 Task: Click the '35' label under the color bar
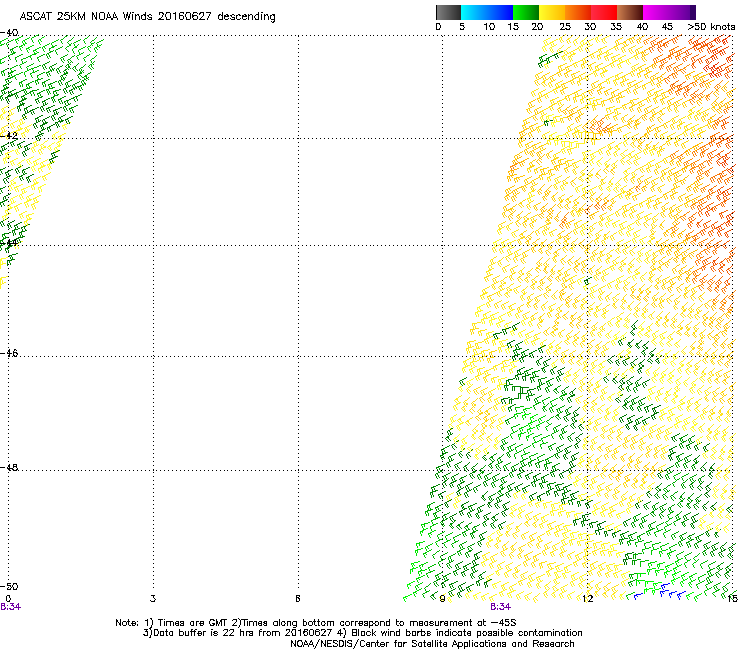[x=616, y=27]
